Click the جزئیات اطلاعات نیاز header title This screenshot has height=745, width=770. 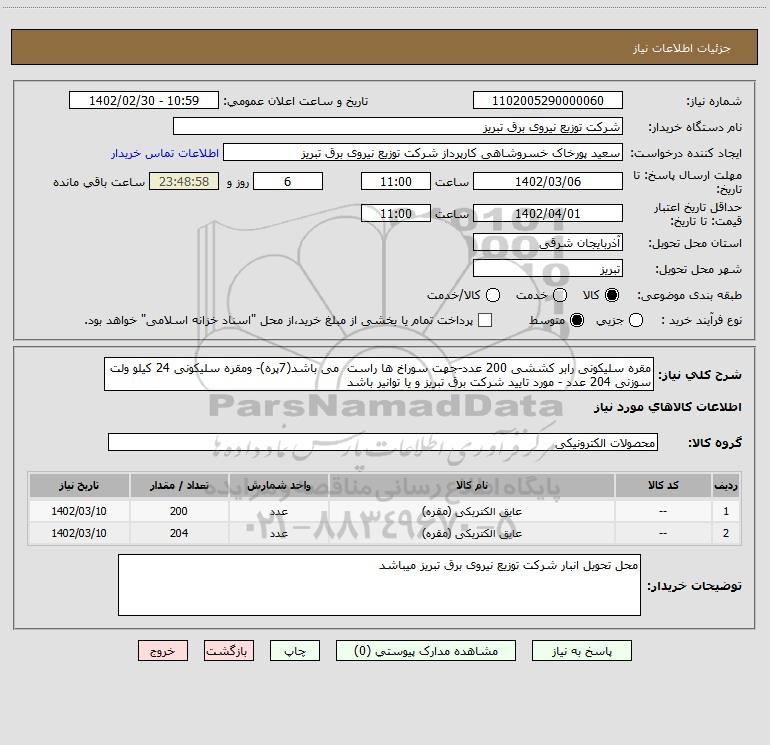coord(681,48)
